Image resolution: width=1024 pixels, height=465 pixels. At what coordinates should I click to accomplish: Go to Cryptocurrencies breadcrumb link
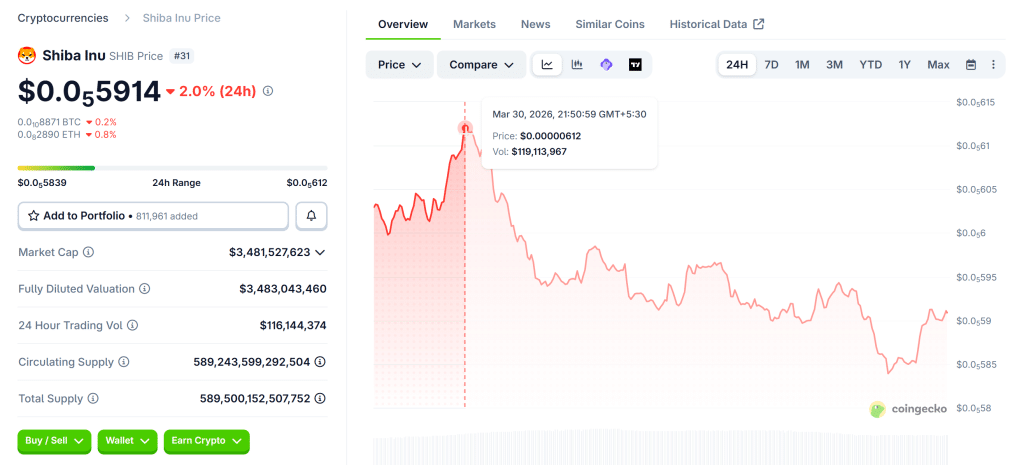pyautogui.click(x=63, y=18)
